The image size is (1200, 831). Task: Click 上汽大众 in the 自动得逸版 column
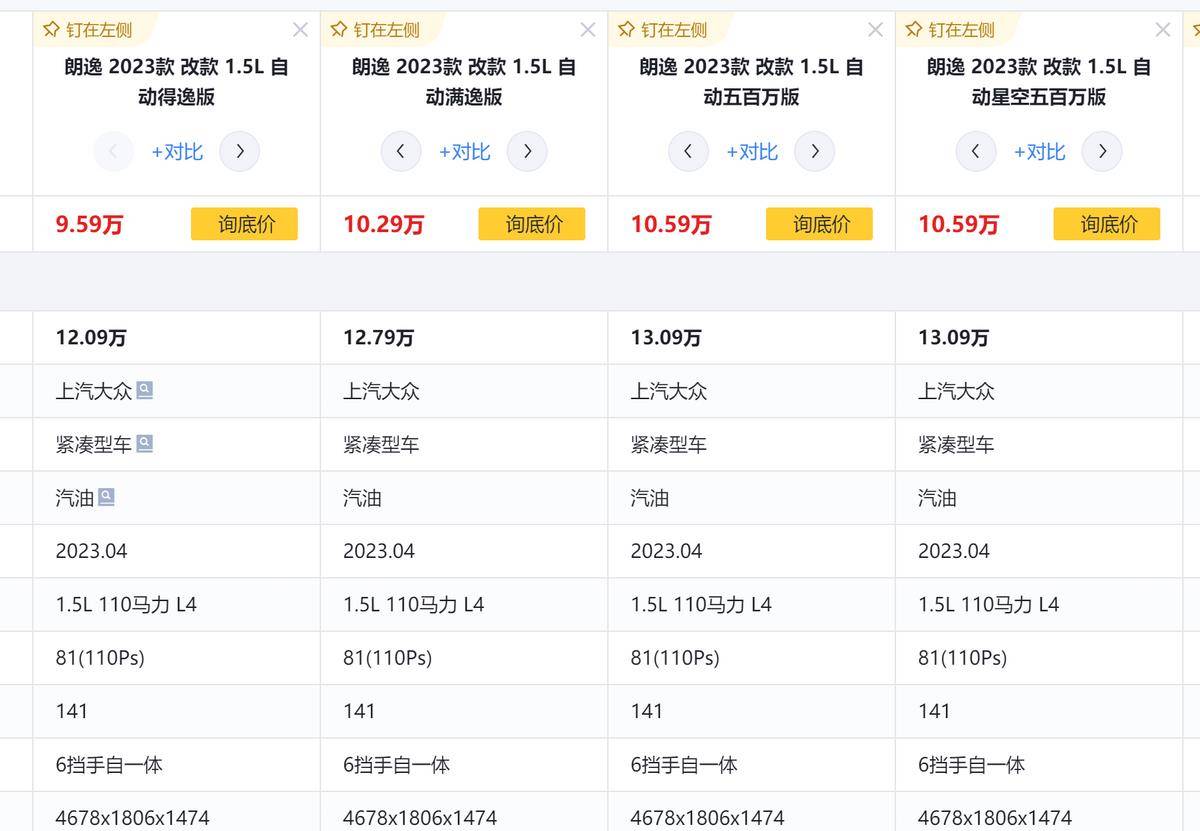click(94, 391)
